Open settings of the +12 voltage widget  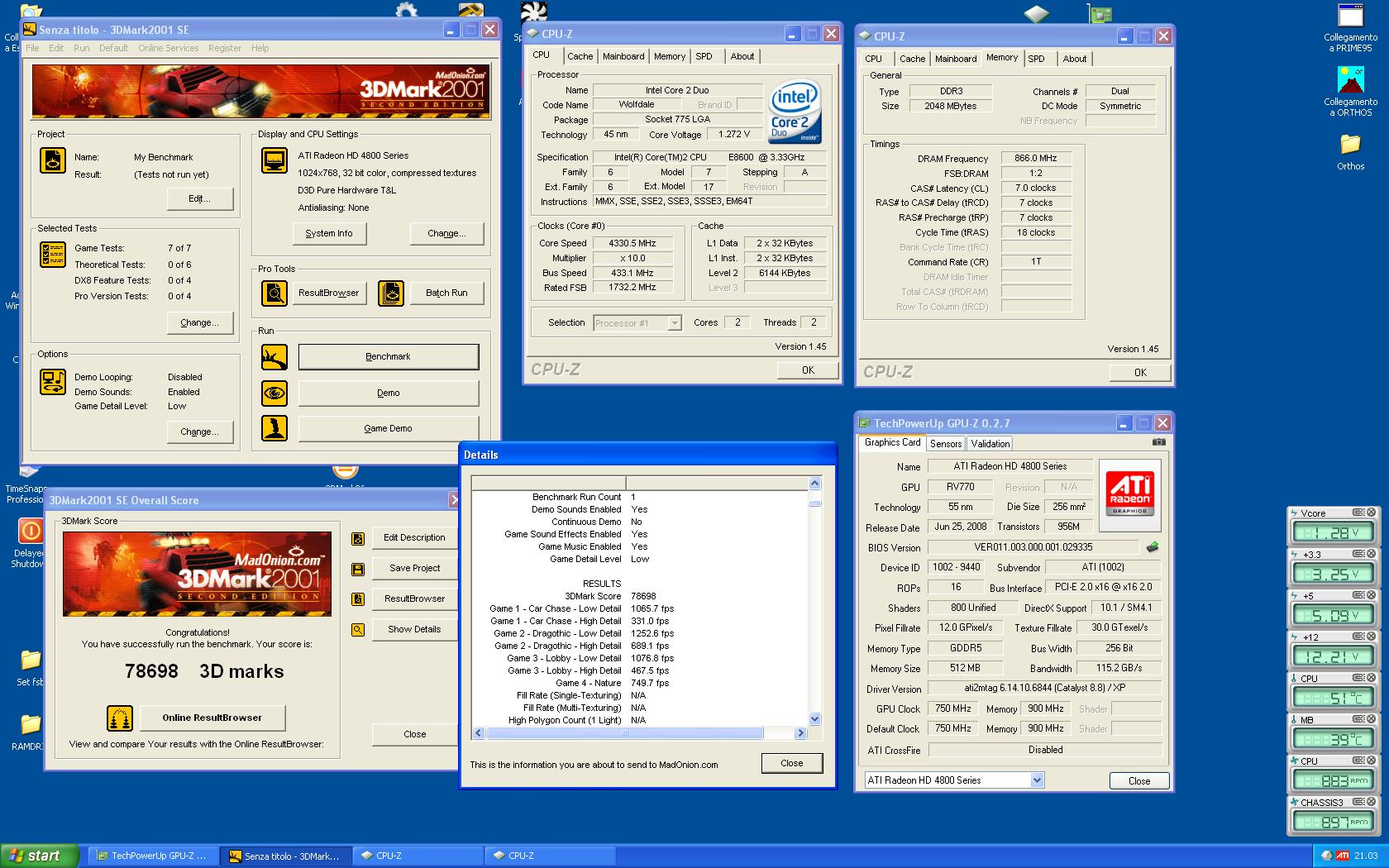[x=1358, y=637]
